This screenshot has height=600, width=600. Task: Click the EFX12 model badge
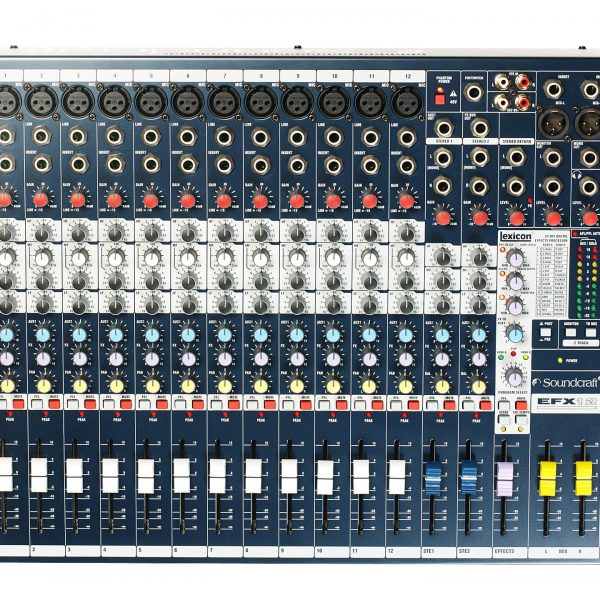point(566,402)
